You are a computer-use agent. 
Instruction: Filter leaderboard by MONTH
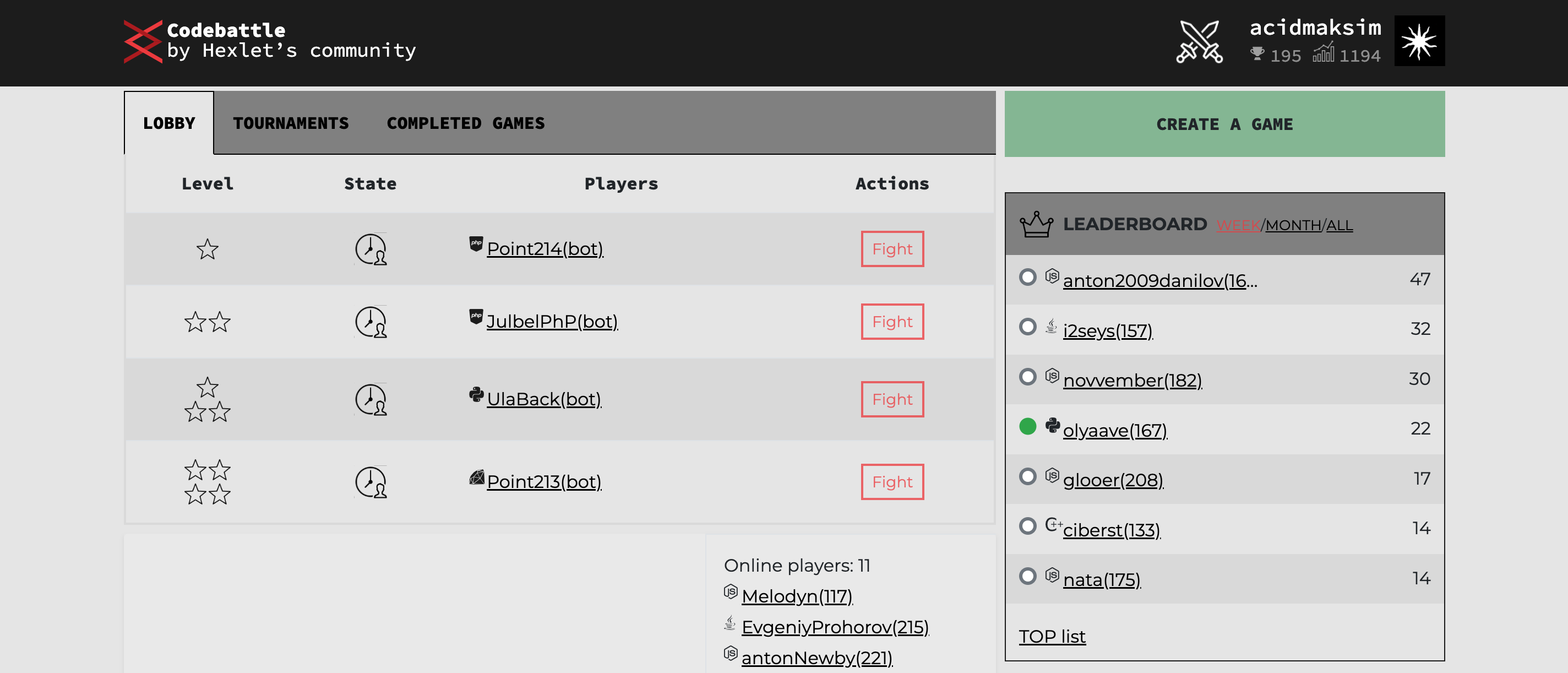tap(1293, 225)
